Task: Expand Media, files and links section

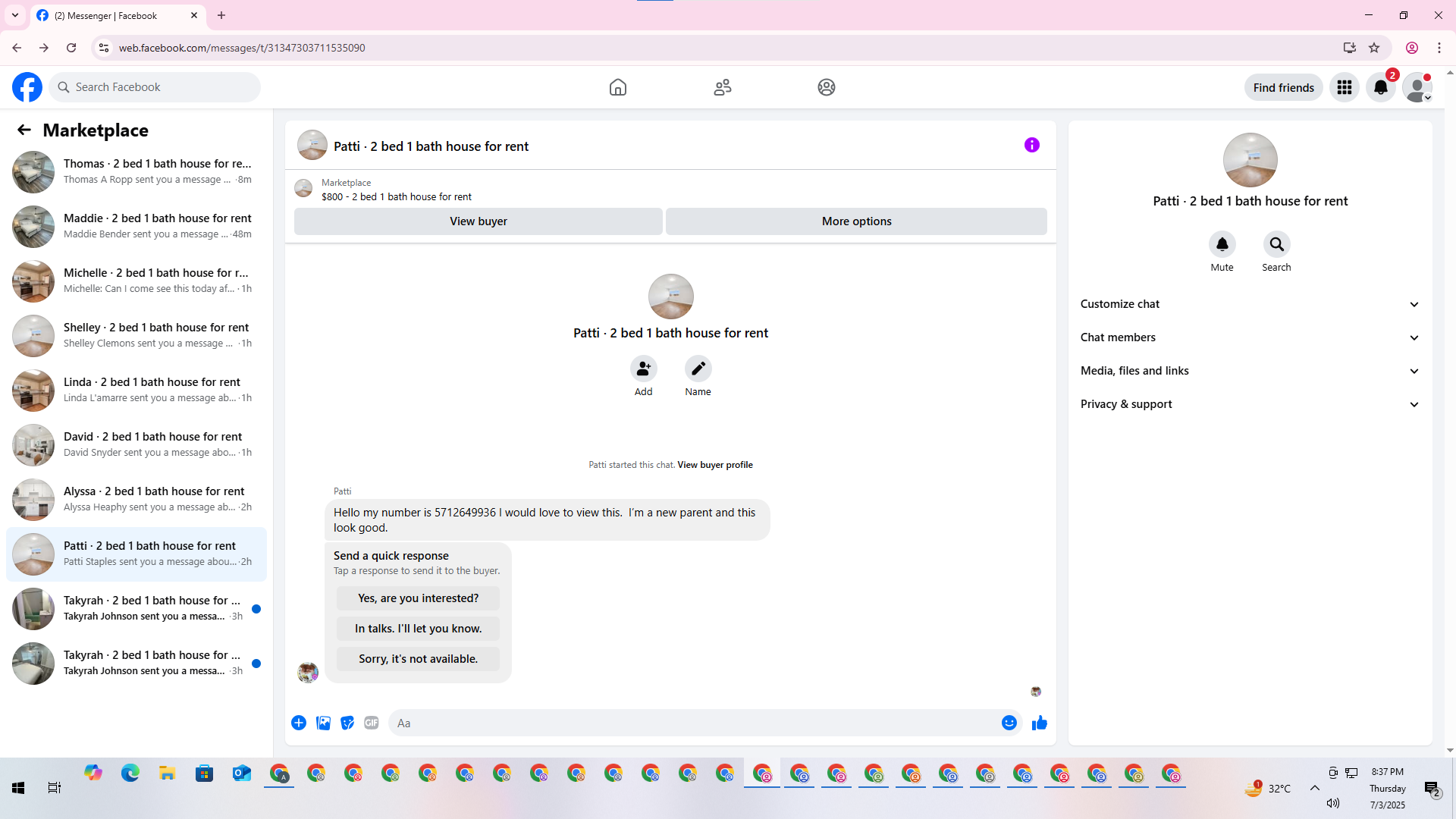Action: click(x=1250, y=371)
